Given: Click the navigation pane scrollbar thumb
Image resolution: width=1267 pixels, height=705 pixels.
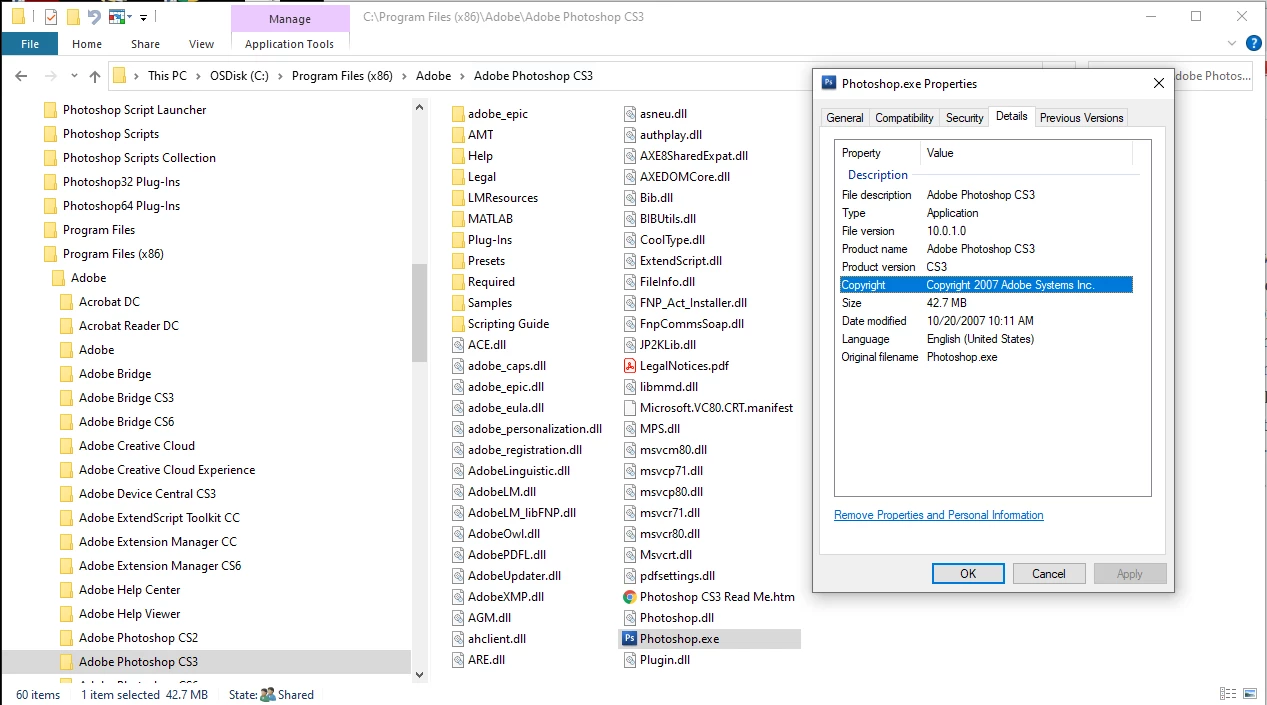Looking at the screenshot, I should 419,312.
